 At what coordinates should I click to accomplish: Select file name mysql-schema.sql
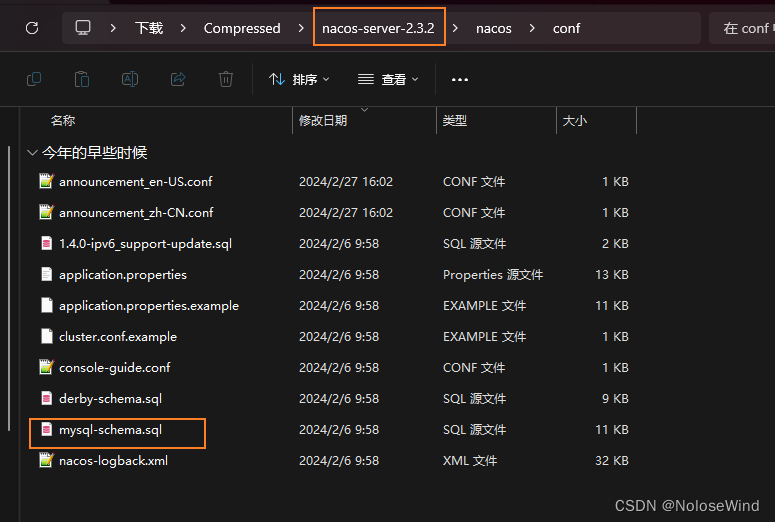[x=110, y=430]
